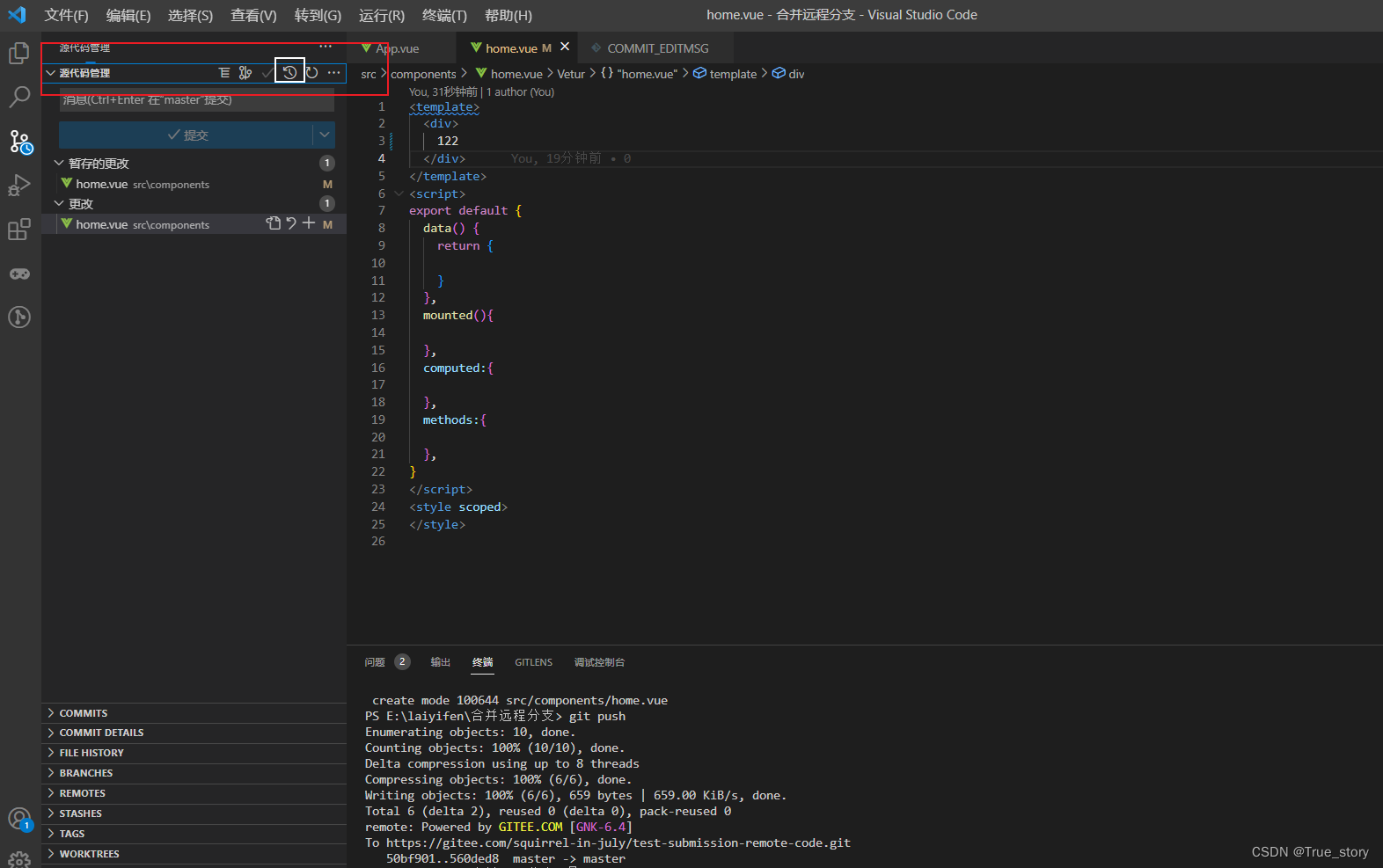
Task: Open views and more actions ellipsis
Action: pos(326,47)
